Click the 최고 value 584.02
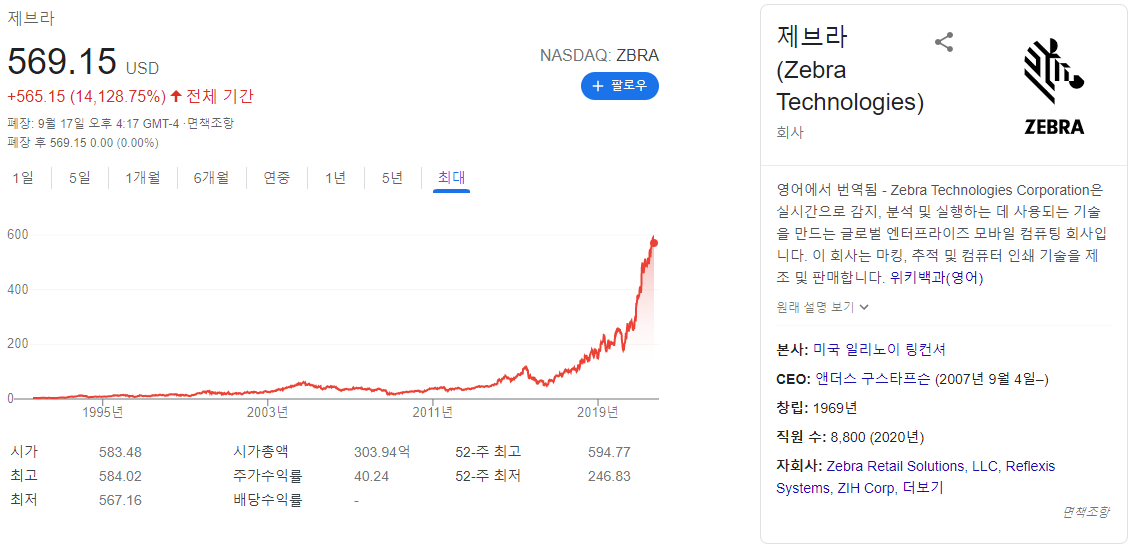Image resolution: width=1133 pixels, height=548 pixels. pos(120,476)
